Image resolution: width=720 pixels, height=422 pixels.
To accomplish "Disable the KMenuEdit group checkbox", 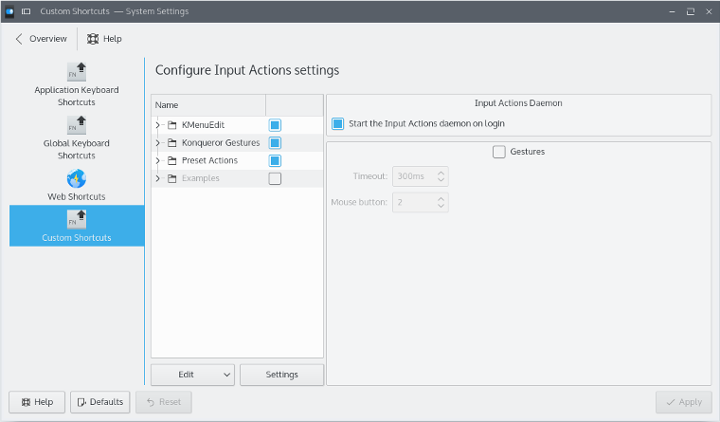I will pos(275,125).
